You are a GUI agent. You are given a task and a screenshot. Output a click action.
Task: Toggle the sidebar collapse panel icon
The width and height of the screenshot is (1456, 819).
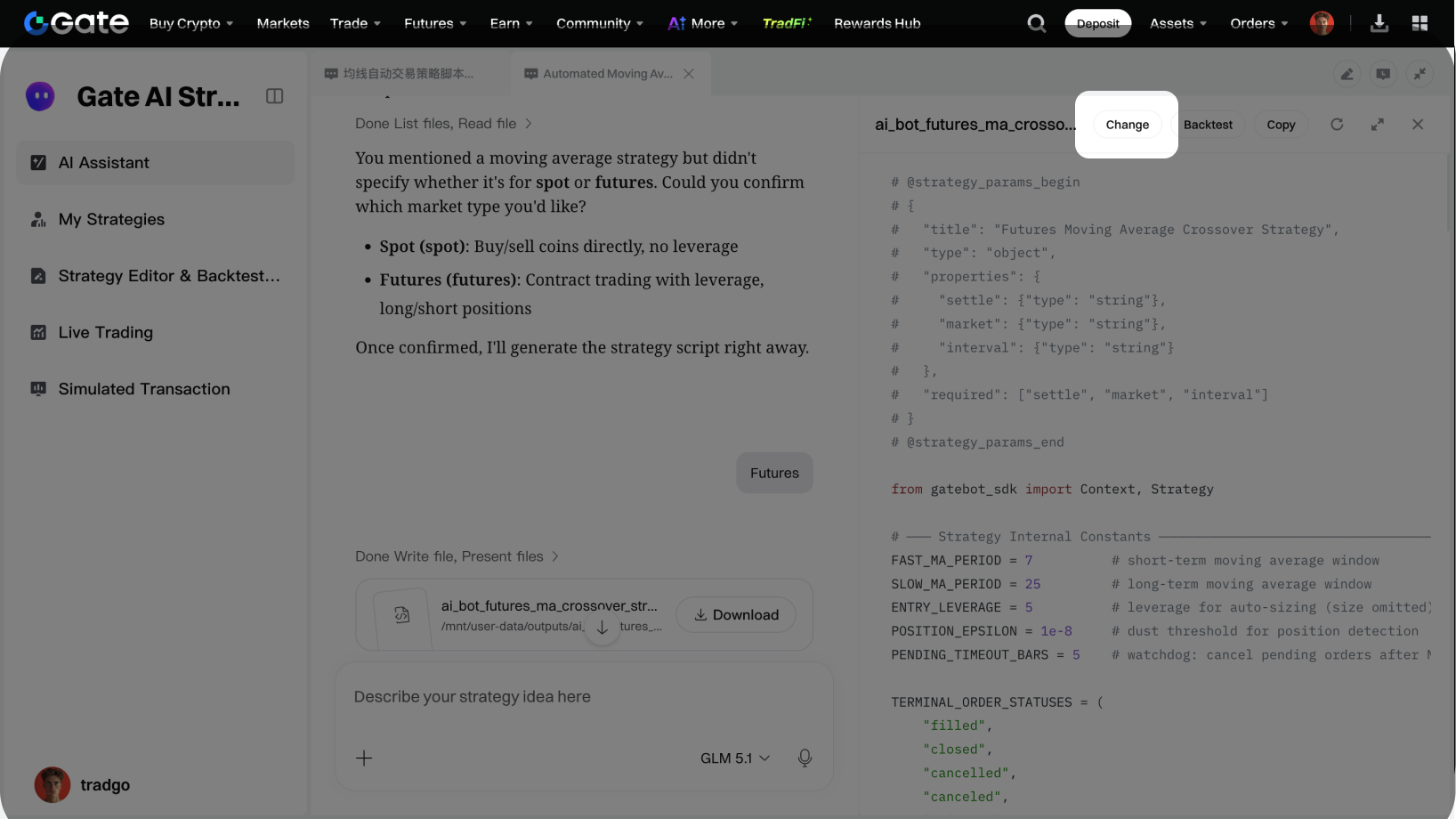point(274,96)
